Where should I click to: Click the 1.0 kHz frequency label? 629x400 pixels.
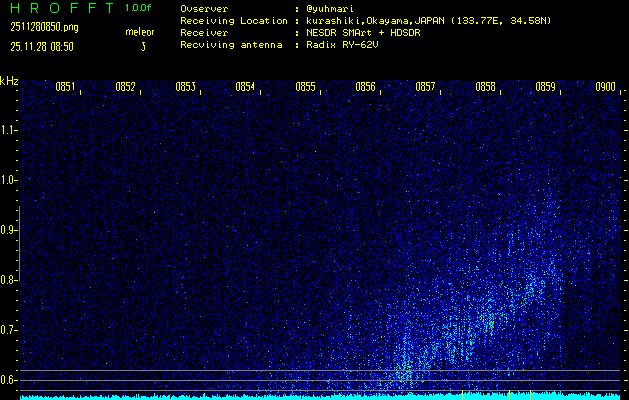9,180
